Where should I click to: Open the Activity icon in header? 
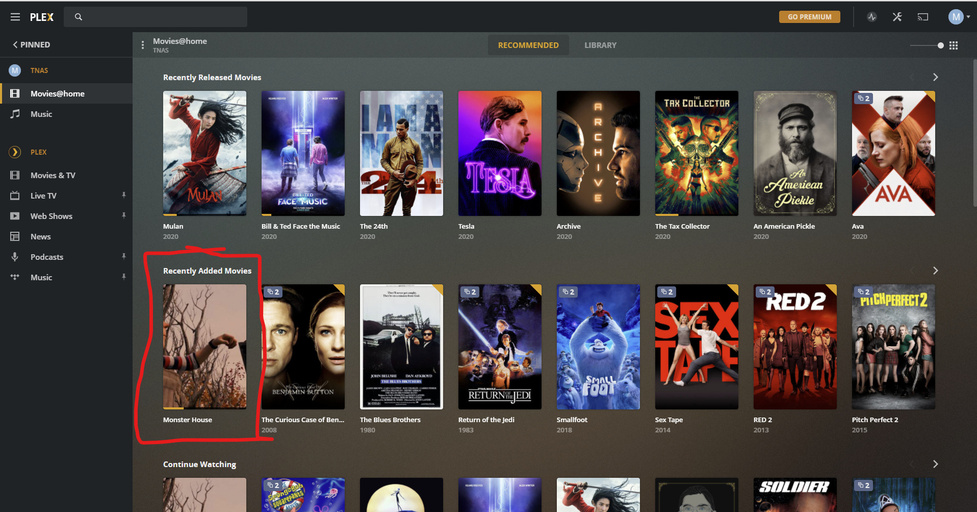872,17
